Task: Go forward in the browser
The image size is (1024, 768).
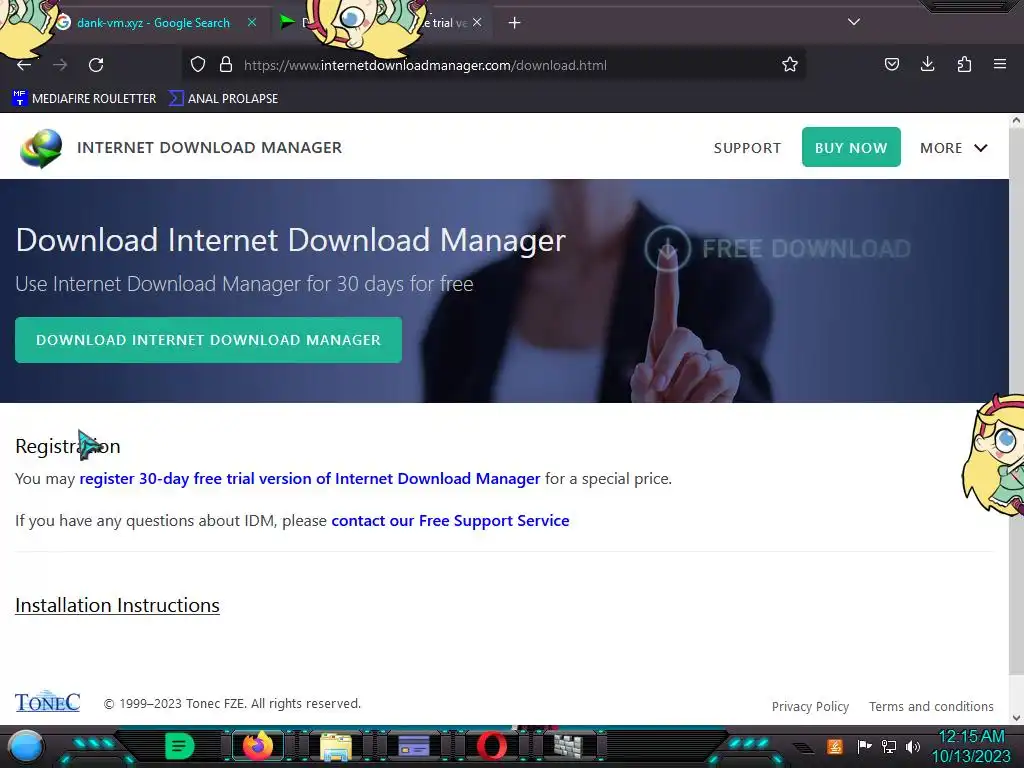Action: click(60, 65)
